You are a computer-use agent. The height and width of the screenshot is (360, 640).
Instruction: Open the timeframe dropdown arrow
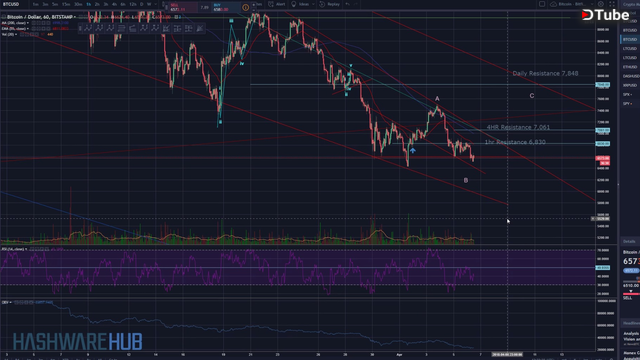tap(156, 4)
